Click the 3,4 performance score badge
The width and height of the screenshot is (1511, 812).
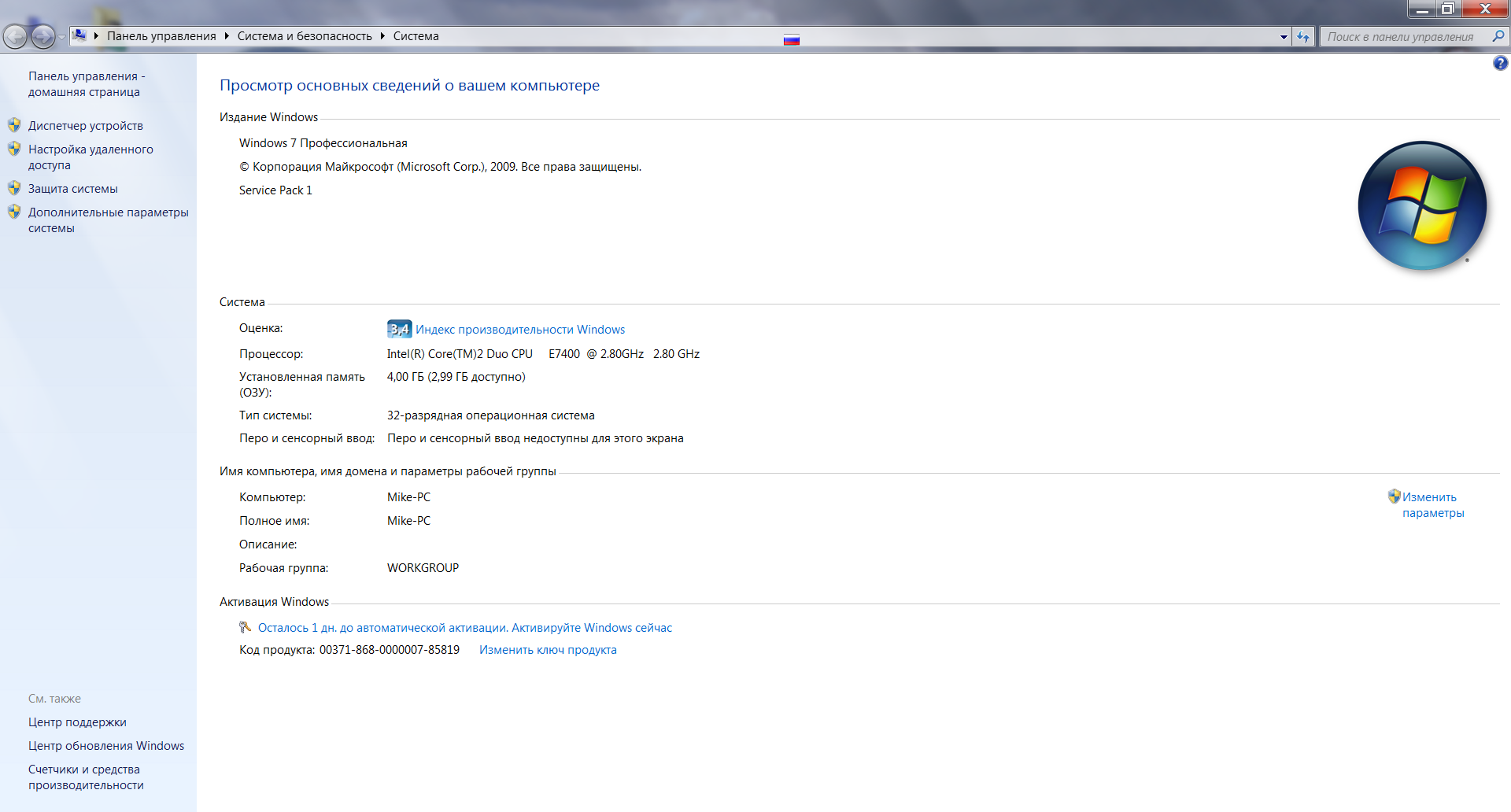pyautogui.click(x=399, y=329)
